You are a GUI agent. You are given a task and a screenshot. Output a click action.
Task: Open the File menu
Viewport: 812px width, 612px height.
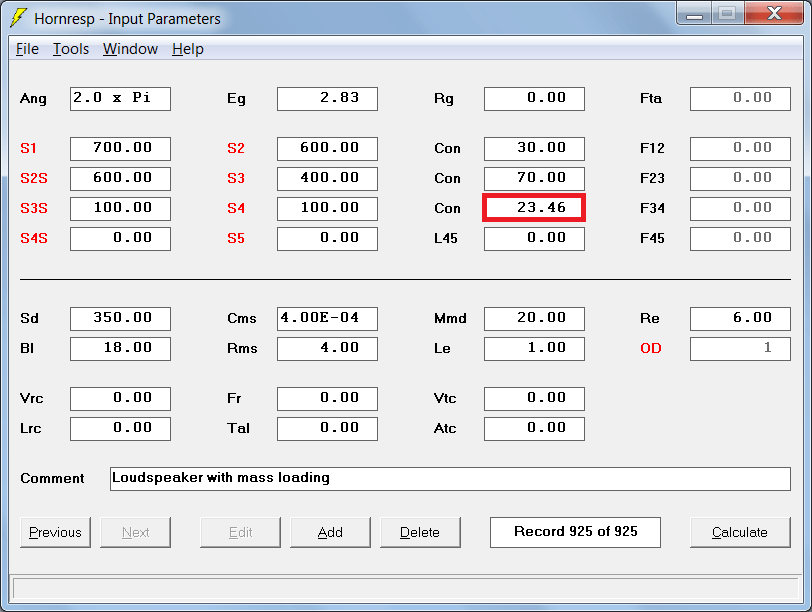(27, 49)
